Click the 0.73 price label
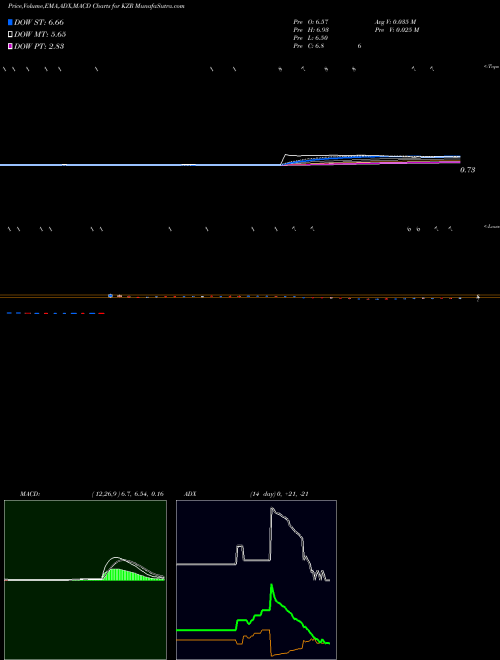The height and width of the screenshot is (660, 500). pos(468,170)
